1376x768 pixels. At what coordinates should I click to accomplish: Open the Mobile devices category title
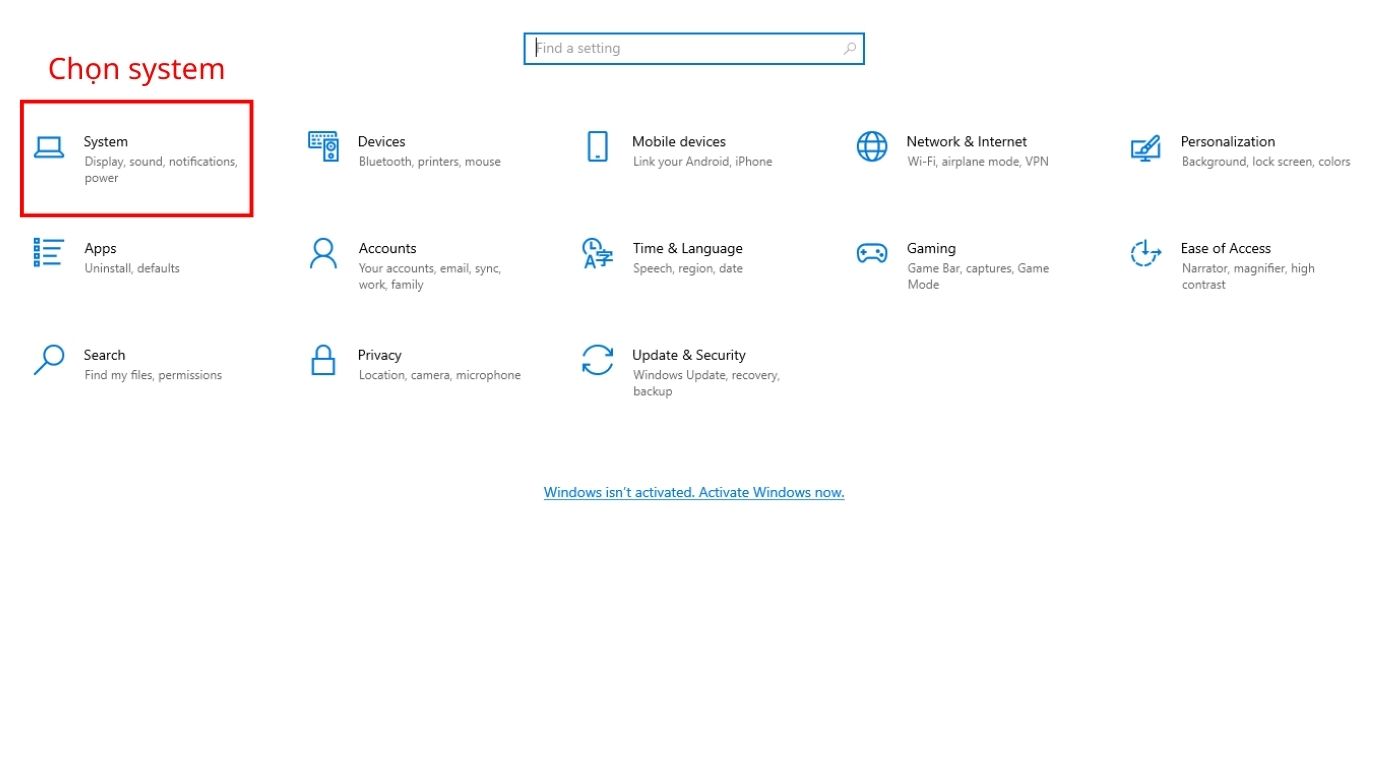click(x=679, y=141)
